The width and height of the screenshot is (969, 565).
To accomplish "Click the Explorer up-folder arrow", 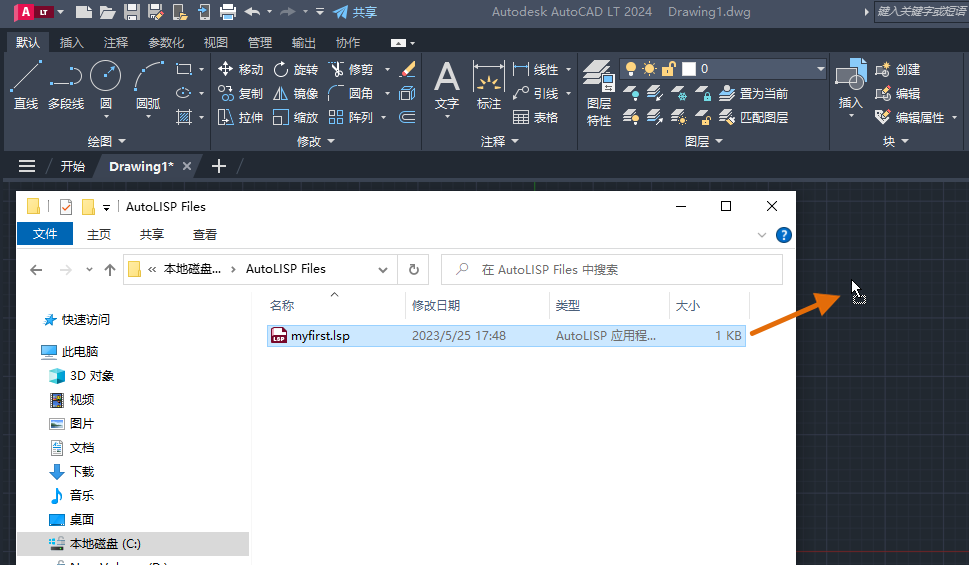I will coord(110,270).
